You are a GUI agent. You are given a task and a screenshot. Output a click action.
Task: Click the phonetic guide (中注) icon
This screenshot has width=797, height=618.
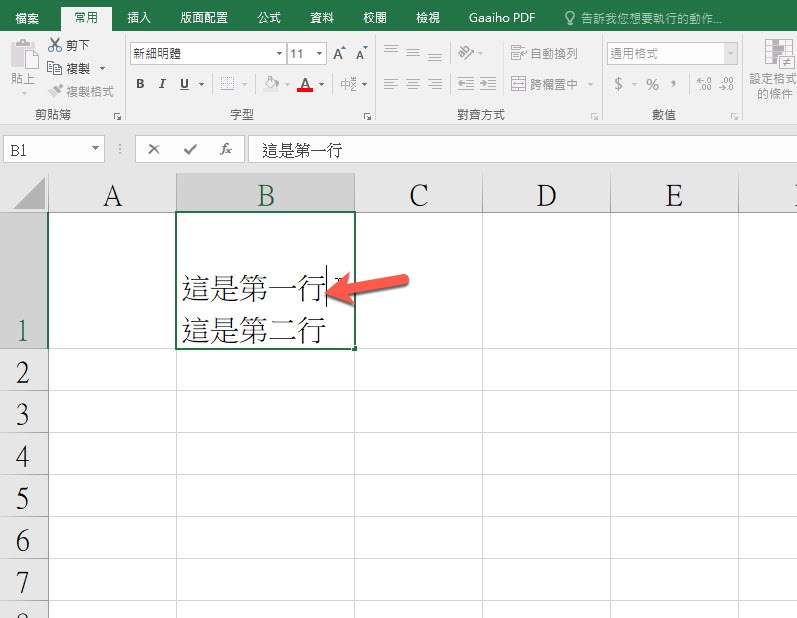point(349,84)
